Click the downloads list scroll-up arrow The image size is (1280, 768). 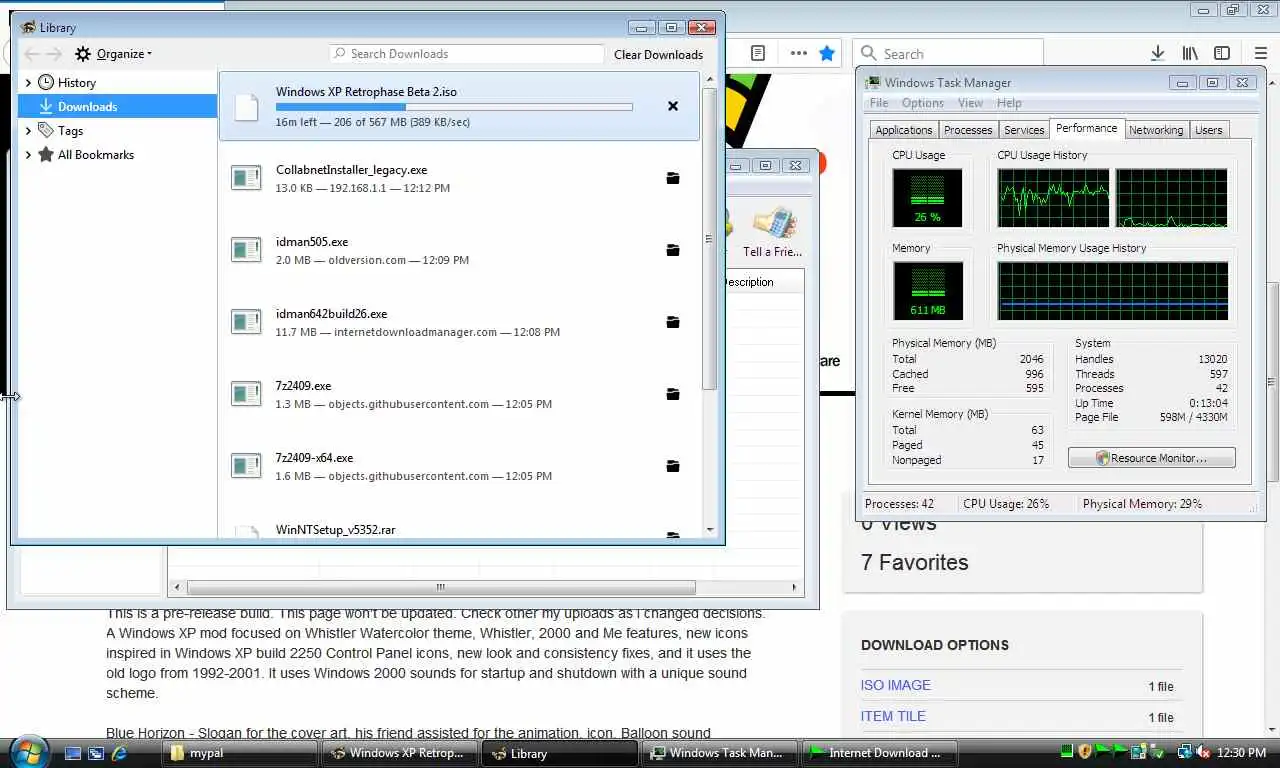coord(710,78)
